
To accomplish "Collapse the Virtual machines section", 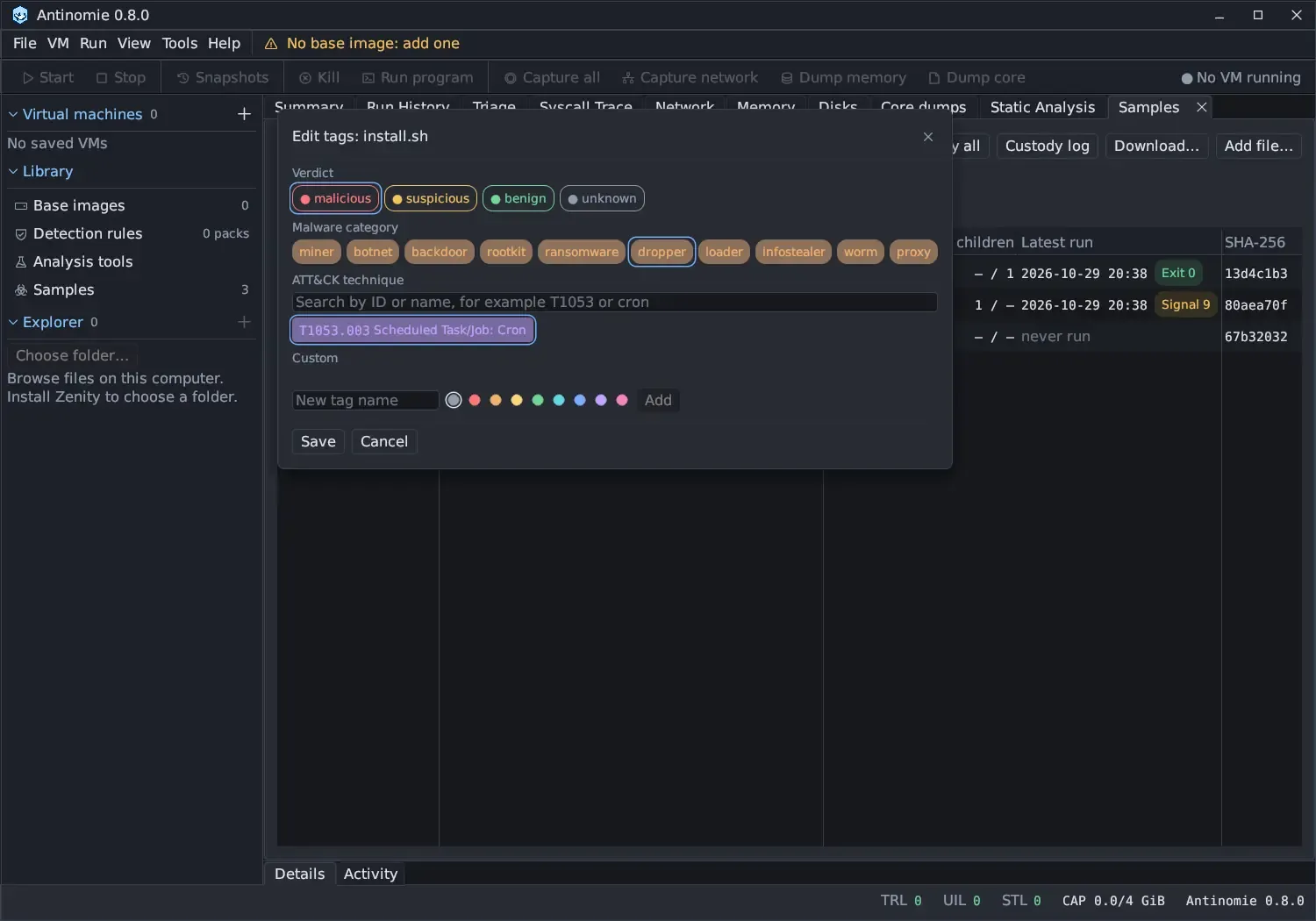I will pos(13,114).
